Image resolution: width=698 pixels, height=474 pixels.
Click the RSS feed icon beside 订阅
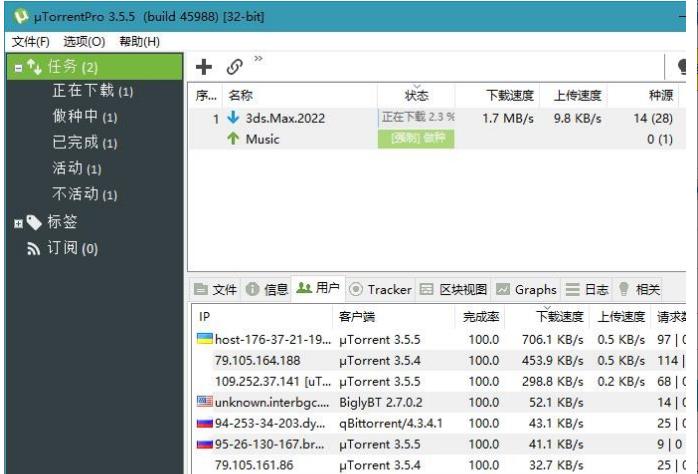33,248
